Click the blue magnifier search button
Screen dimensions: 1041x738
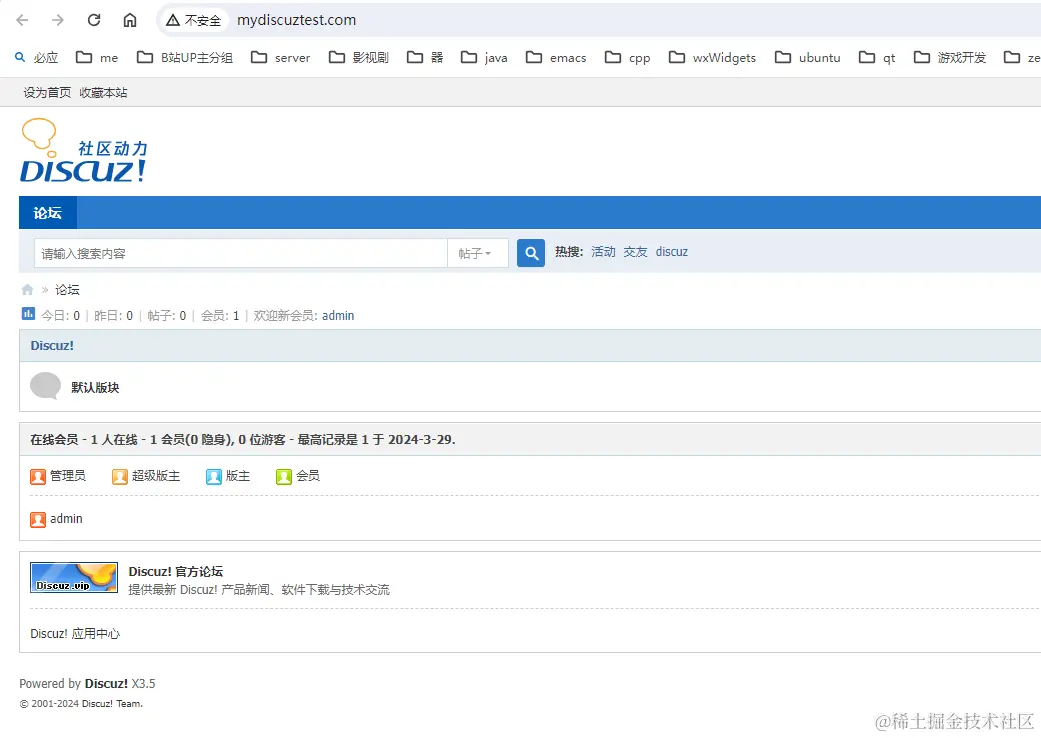pyautogui.click(x=530, y=253)
